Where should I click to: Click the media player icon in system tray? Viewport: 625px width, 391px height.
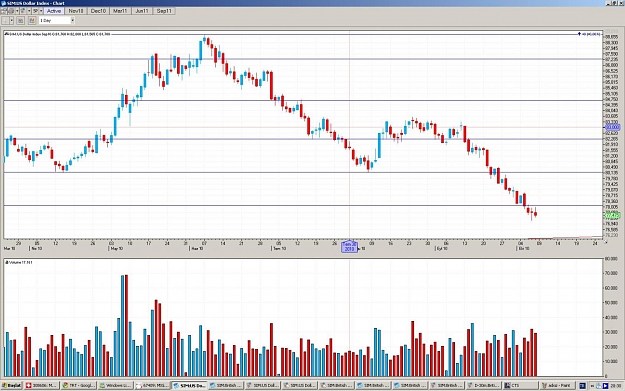(x=605, y=386)
